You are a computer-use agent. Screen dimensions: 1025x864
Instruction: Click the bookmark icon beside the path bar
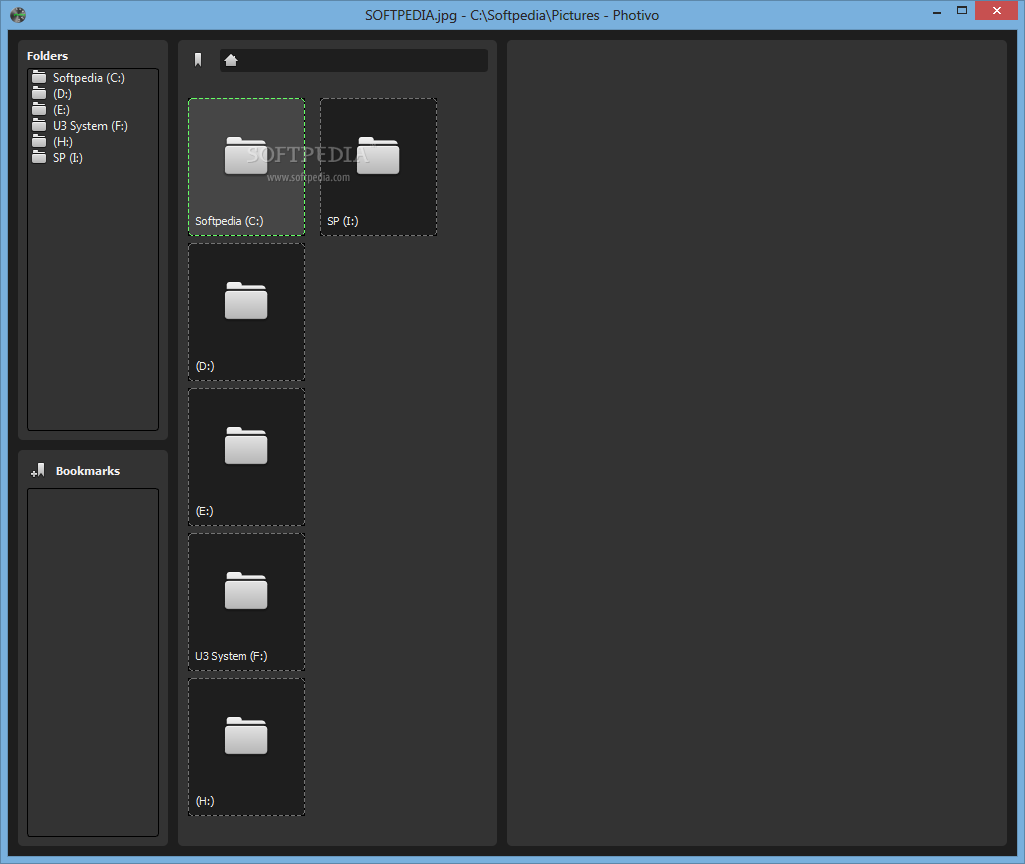tap(198, 60)
